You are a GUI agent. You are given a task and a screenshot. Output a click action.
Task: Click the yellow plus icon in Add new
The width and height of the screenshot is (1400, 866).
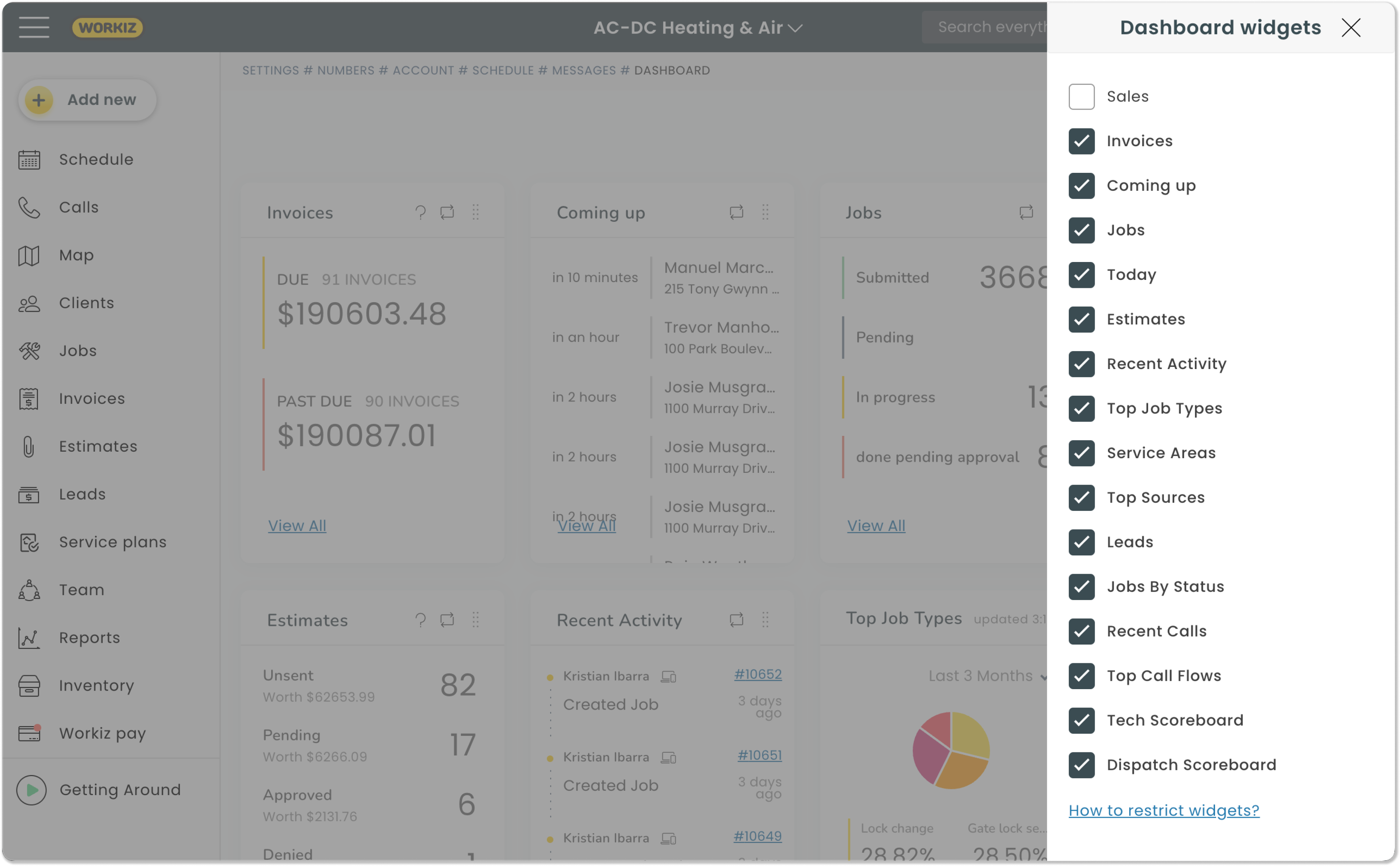pos(38,100)
